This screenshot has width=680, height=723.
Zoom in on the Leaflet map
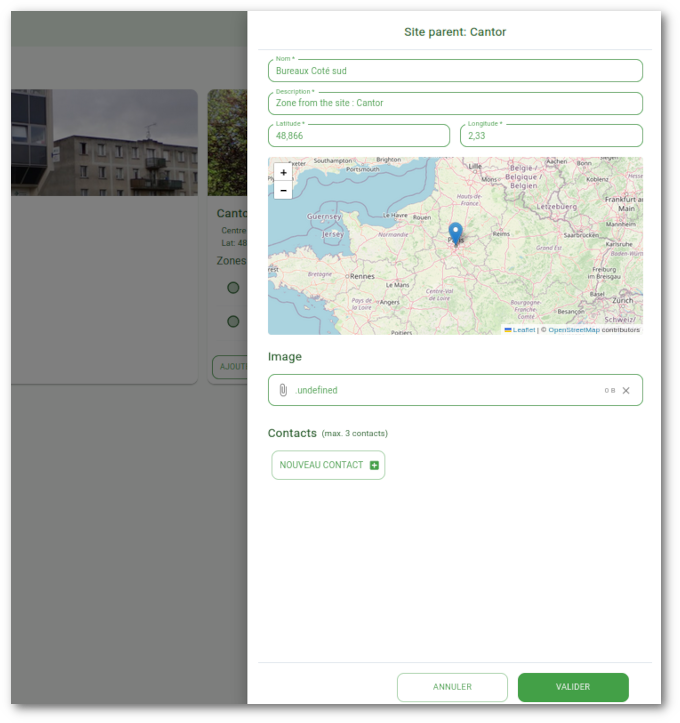click(283, 173)
